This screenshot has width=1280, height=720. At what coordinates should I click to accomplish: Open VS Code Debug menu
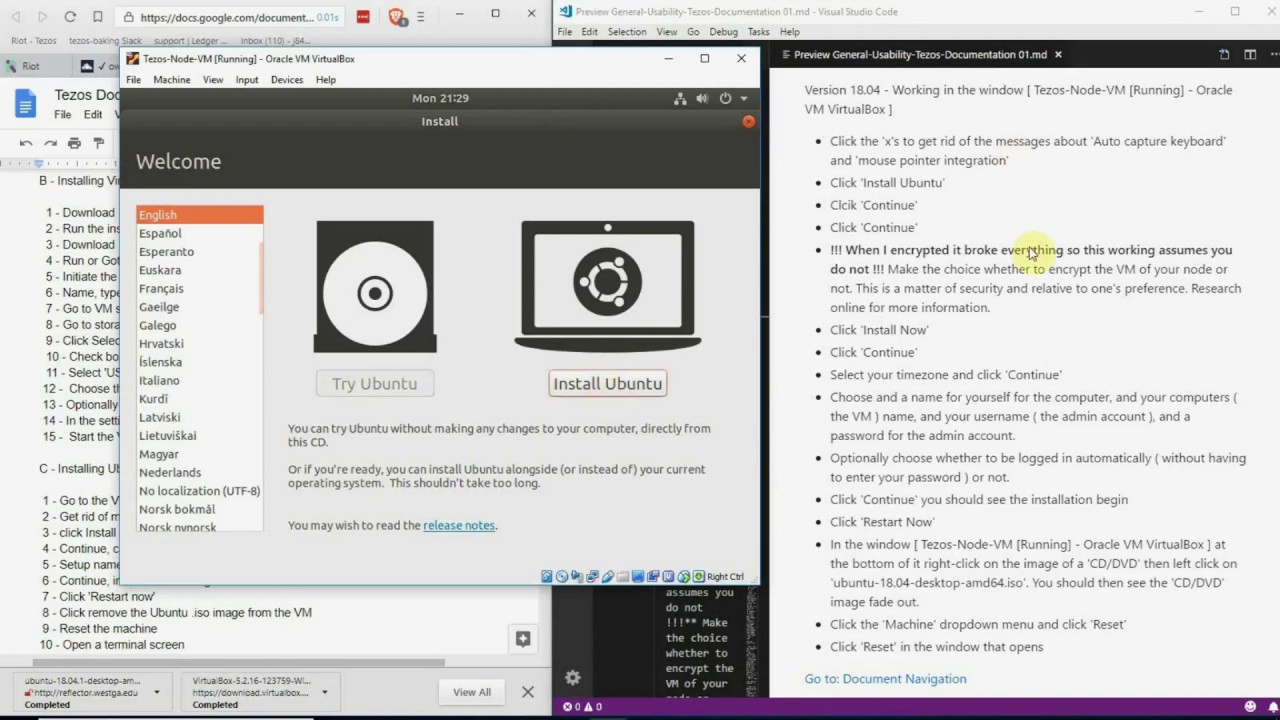[723, 32]
